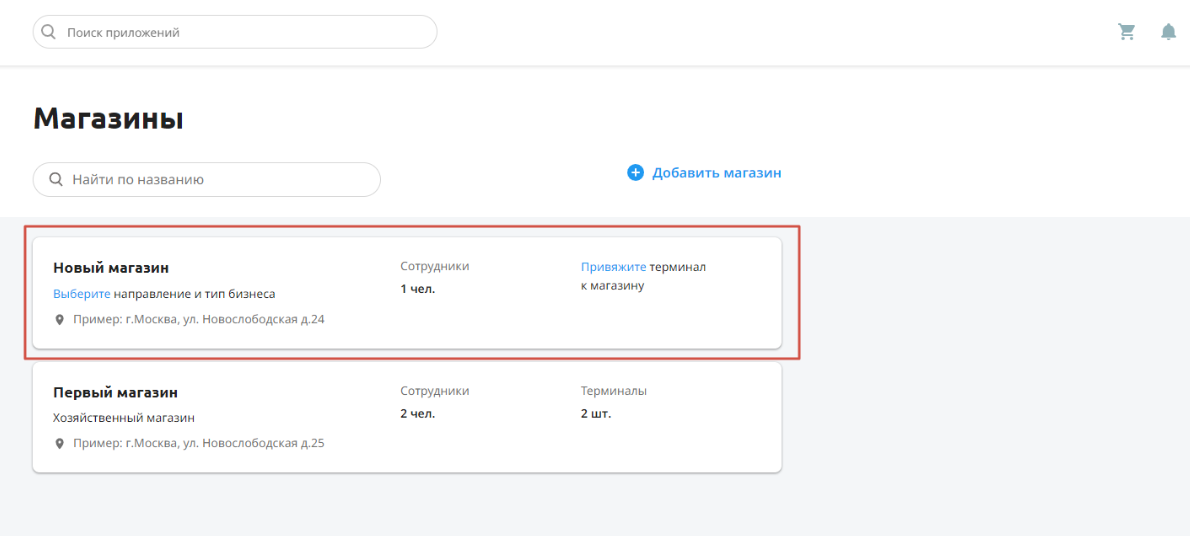Click the 2 чел. employees count
The width and height of the screenshot is (1190, 536).
pyautogui.click(x=417, y=415)
